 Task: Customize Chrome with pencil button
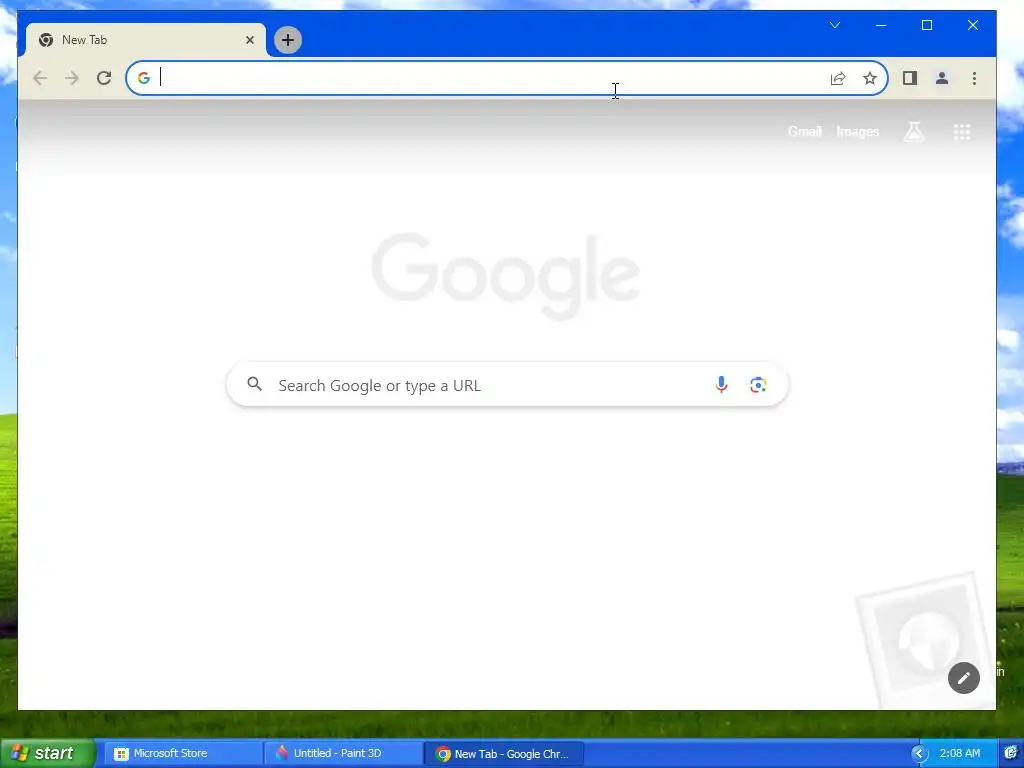tap(964, 678)
